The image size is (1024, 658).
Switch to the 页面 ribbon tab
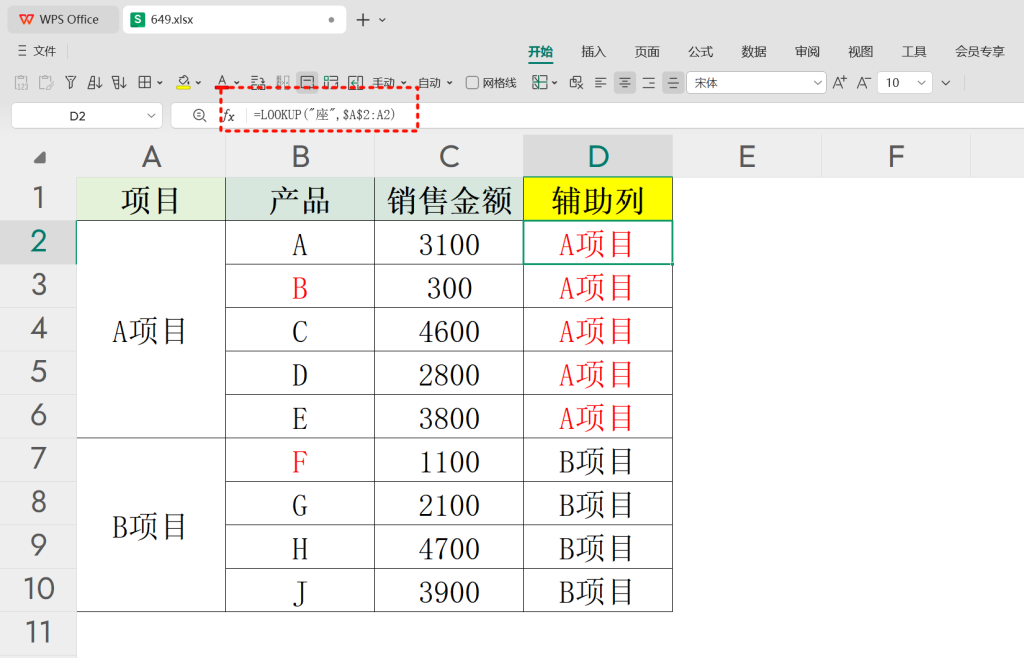click(x=647, y=52)
